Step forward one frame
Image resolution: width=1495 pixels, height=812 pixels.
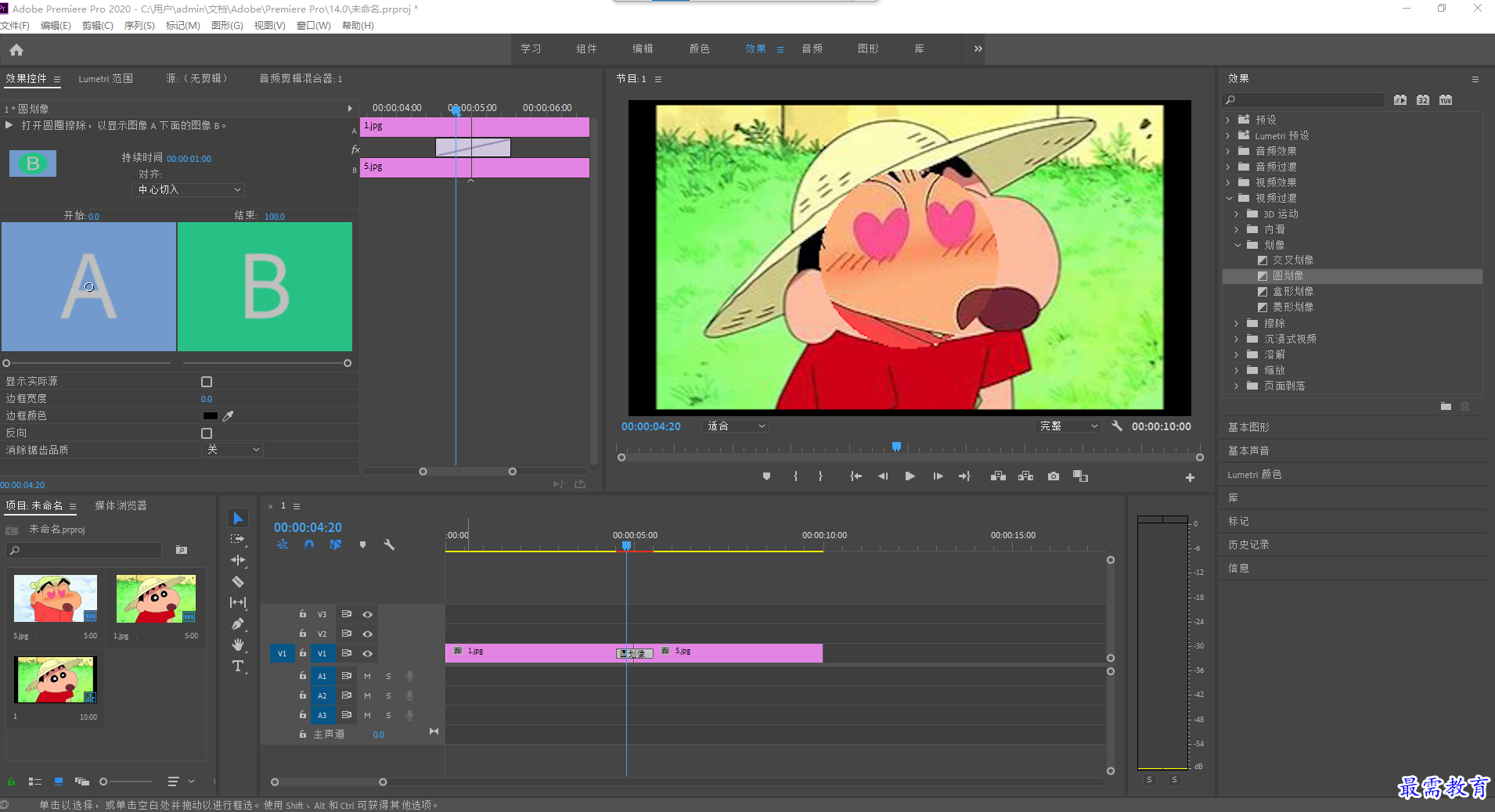tap(938, 476)
